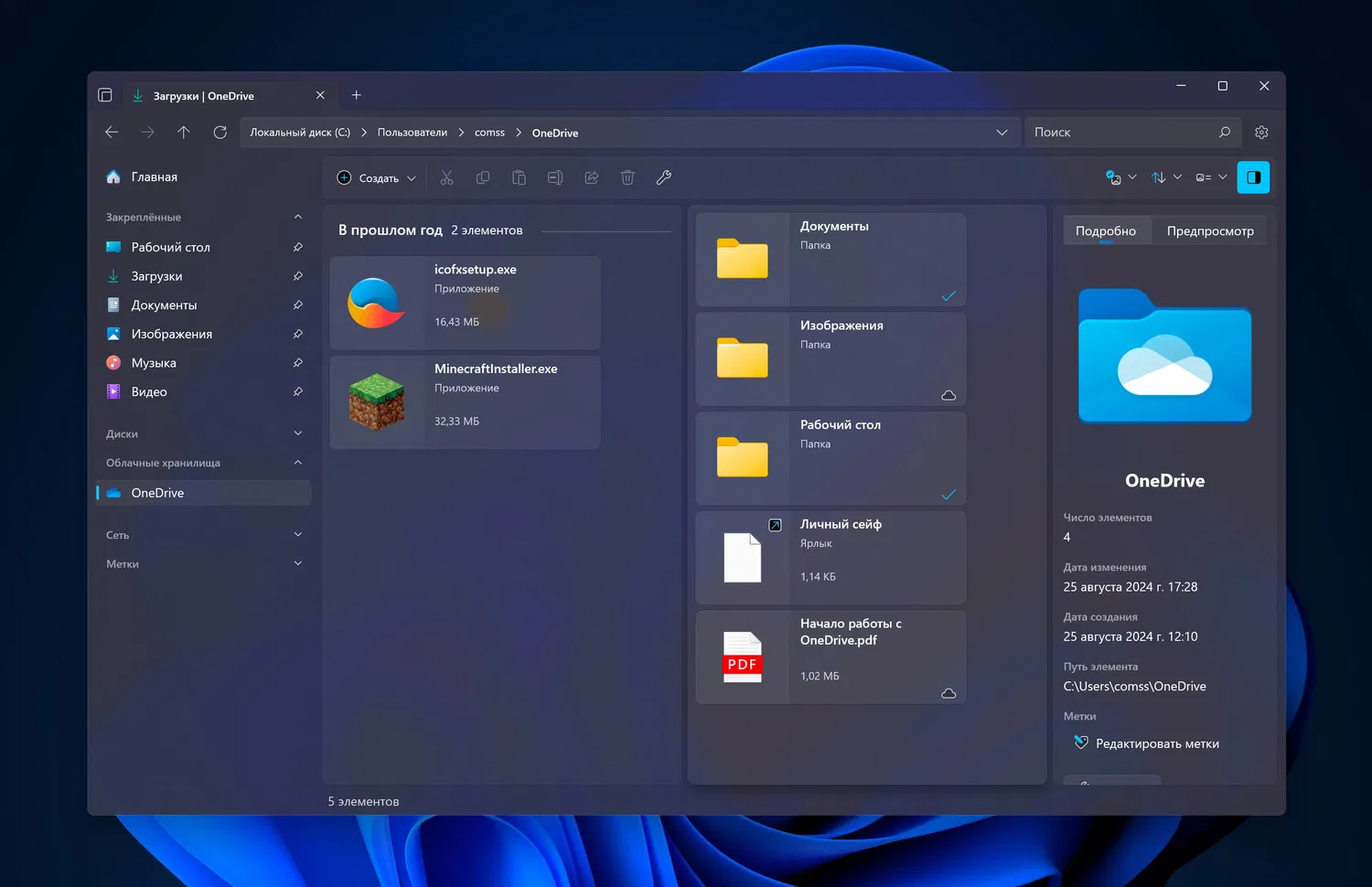Open the chevron after Пользователи in the path
The width and height of the screenshot is (1372, 887).
pos(461,133)
